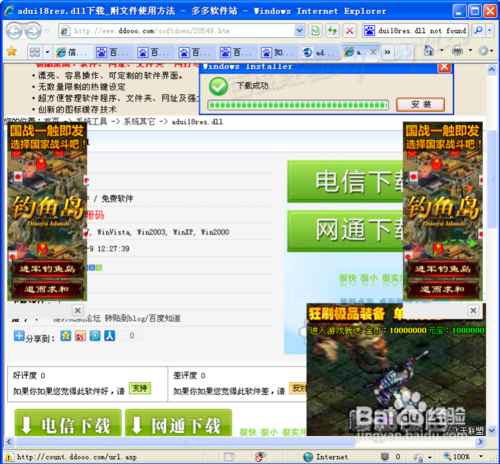
Task: Show Quick Tabs thumbnail grid
Action: point(35,52)
